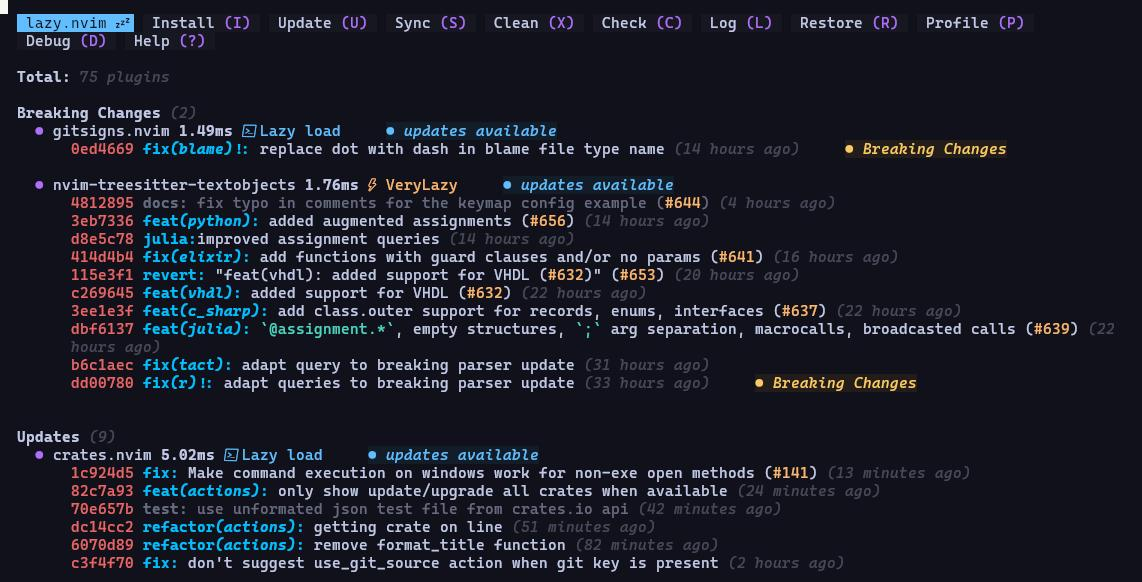Open commit hash 115e3f1
Image resolution: width=1142 pixels, height=582 pixels.
coord(102,275)
